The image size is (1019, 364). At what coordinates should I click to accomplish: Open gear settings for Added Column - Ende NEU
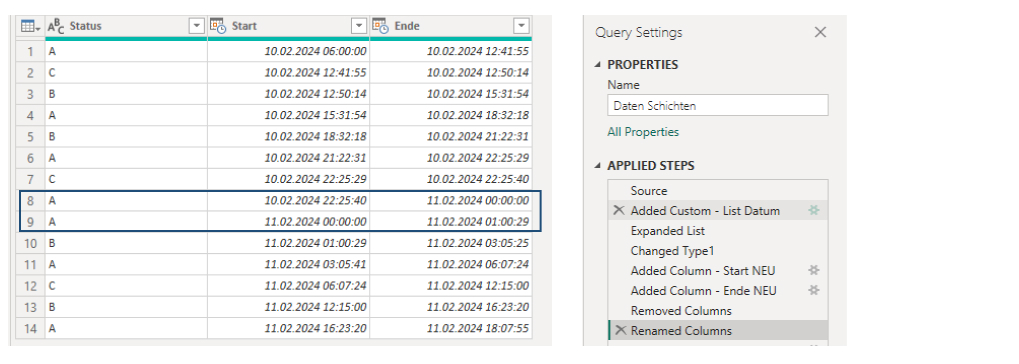(x=813, y=291)
